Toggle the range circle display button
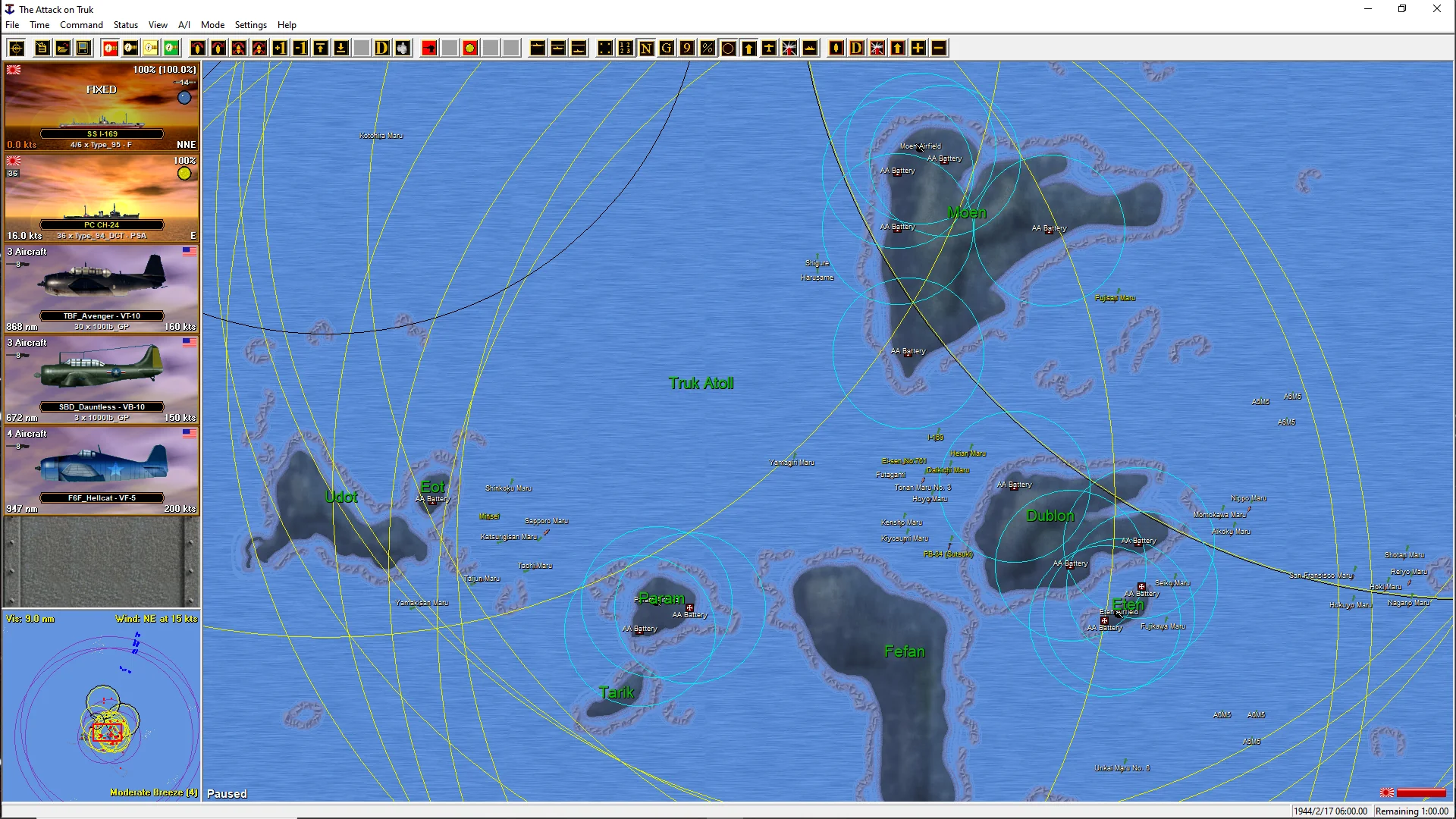This screenshot has height=819, width=1456. (728, 49)
